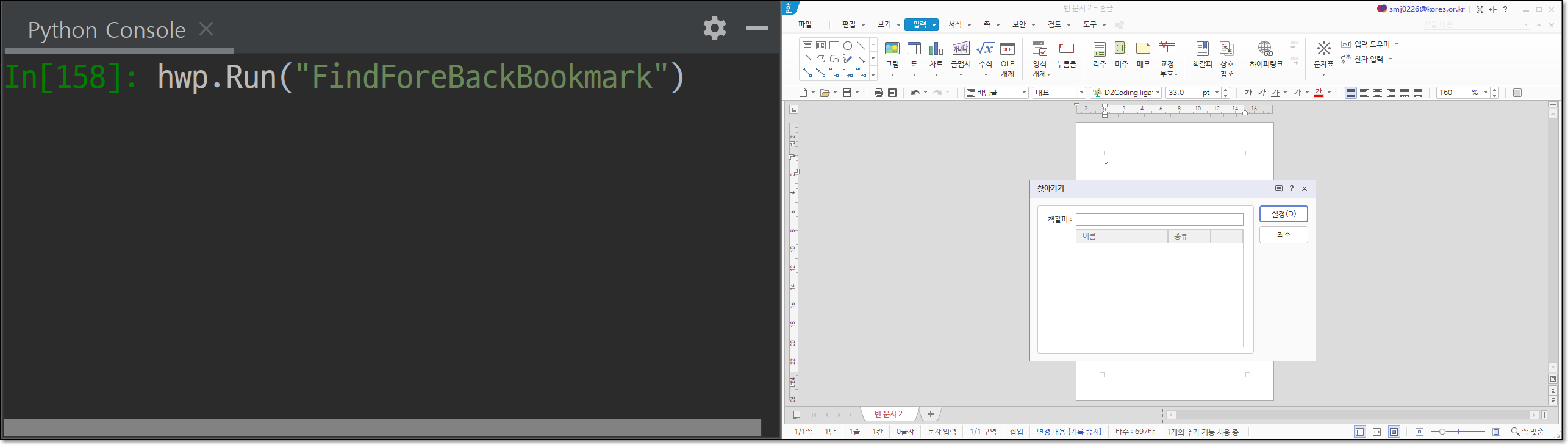1568x445 pixels.
Task: Click the undo arrow icon
Action: click(915, 93)
